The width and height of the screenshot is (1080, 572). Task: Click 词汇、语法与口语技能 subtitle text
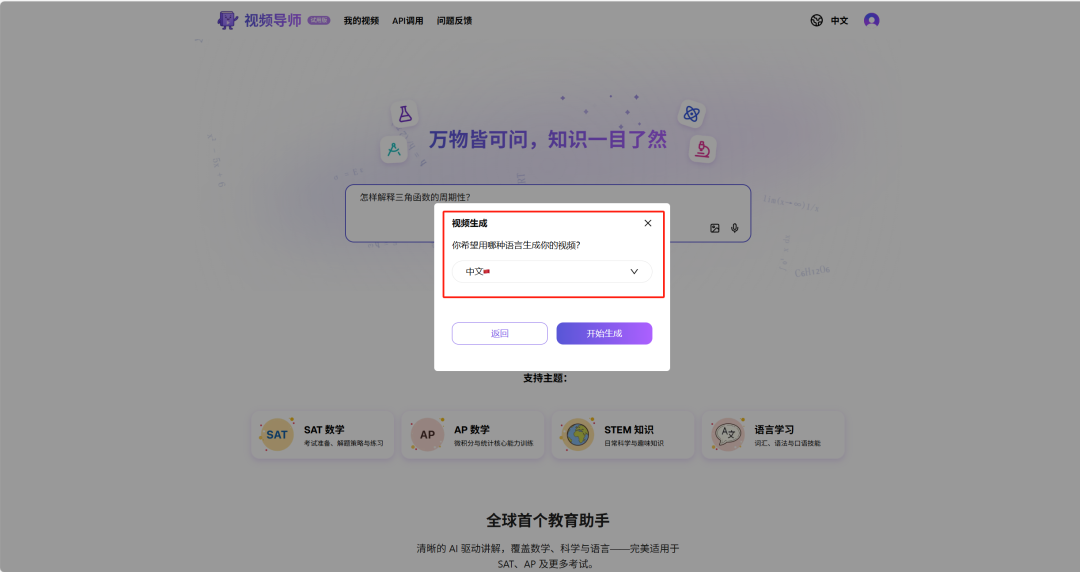click(x=787, y=443)
